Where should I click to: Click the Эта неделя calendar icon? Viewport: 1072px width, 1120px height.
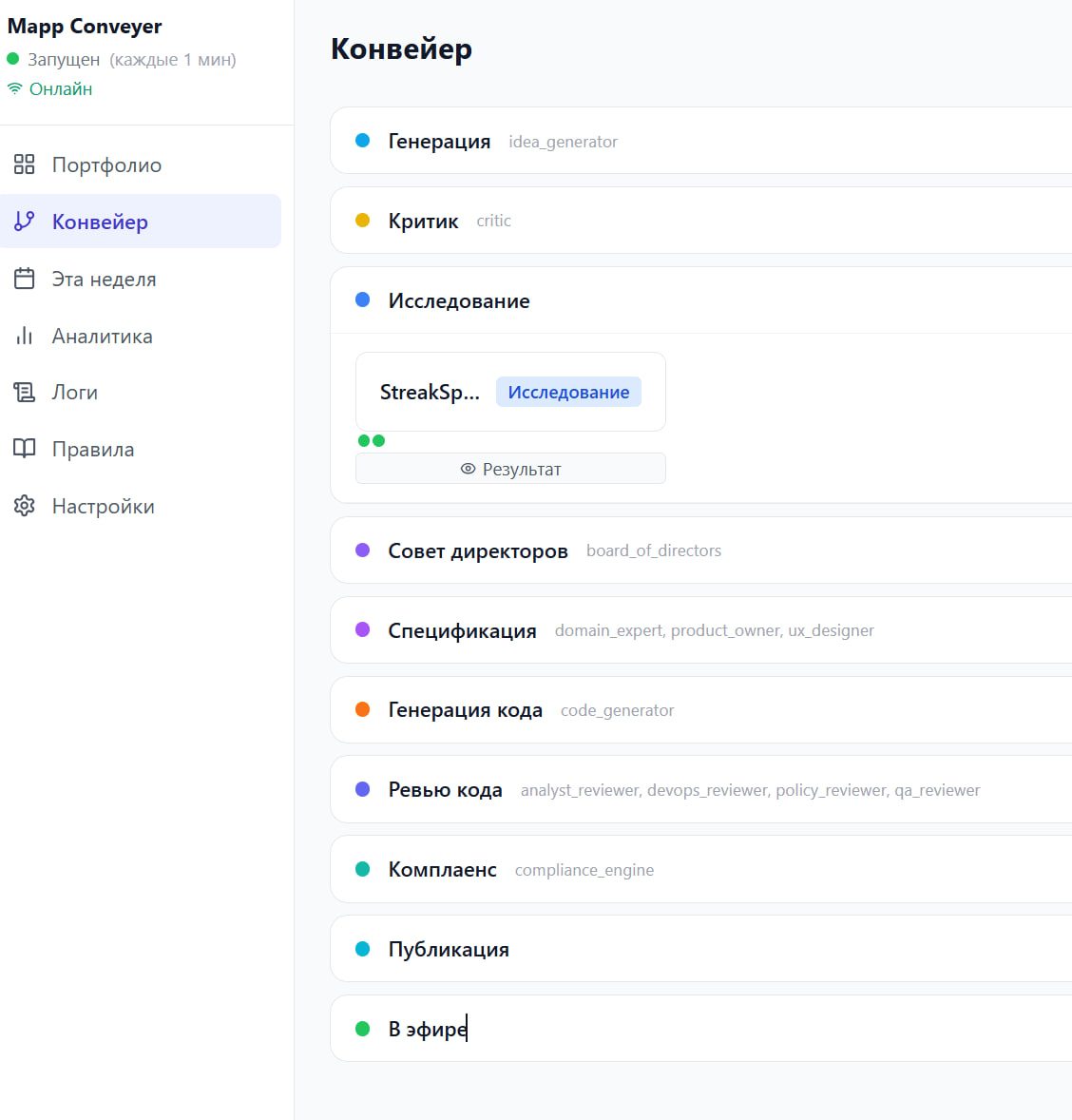[x=25, y=279]
